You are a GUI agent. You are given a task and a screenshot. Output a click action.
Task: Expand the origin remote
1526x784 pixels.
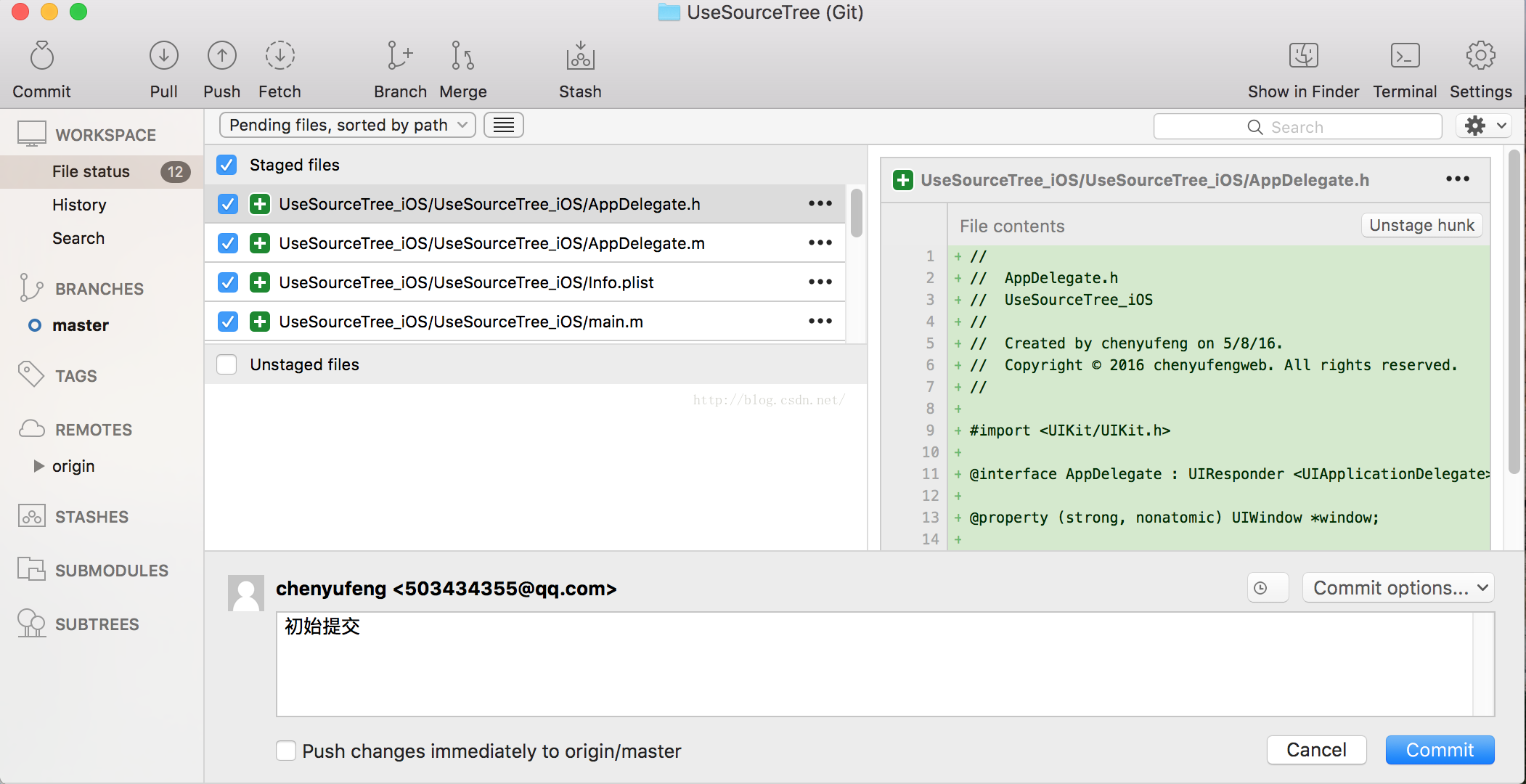click(38, 466)
